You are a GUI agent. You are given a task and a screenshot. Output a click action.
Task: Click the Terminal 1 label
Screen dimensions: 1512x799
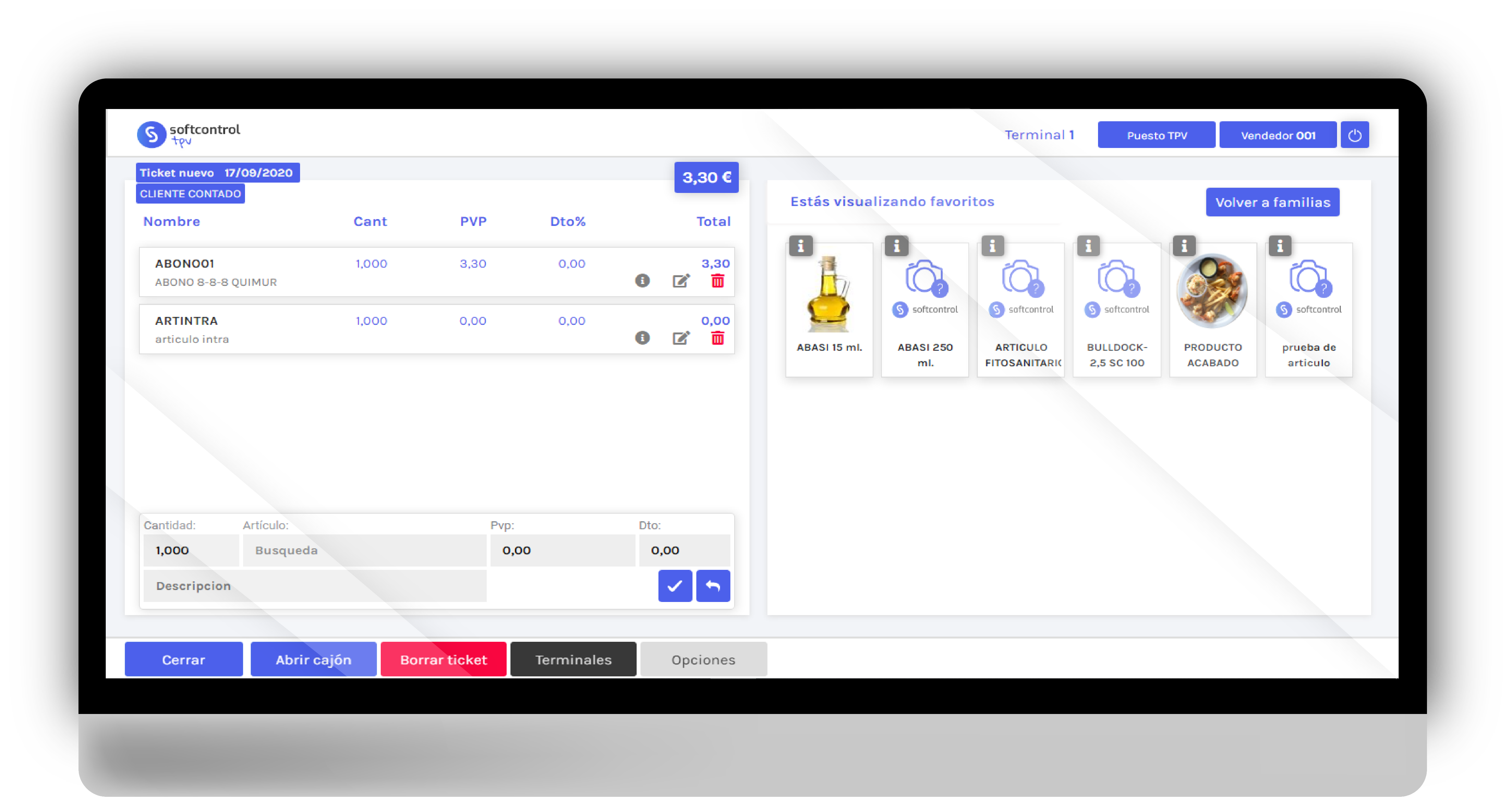coord(1039,134)
